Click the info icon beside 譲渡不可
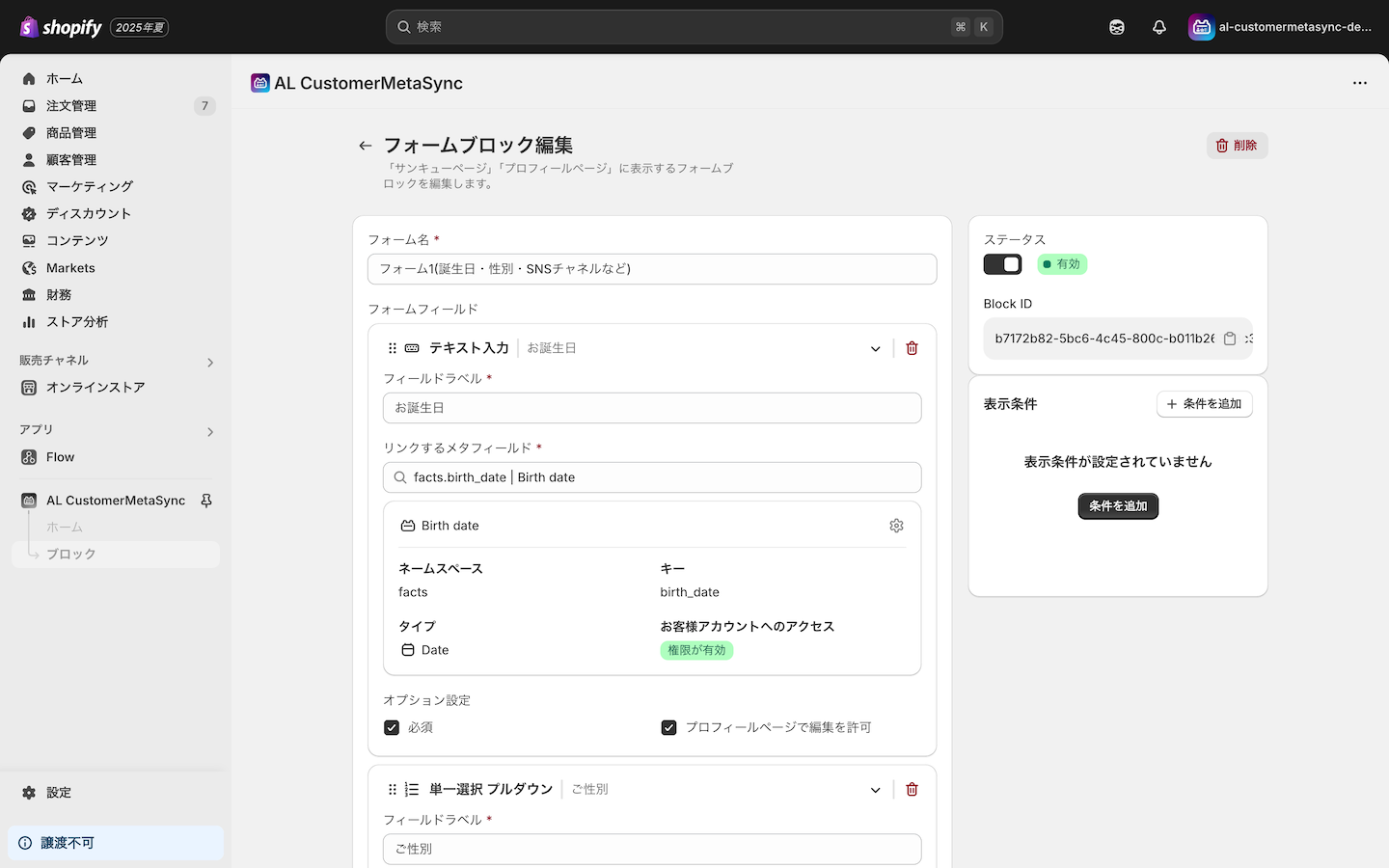1389x868 pixels. pyautogui.click(x=25, y=843)
